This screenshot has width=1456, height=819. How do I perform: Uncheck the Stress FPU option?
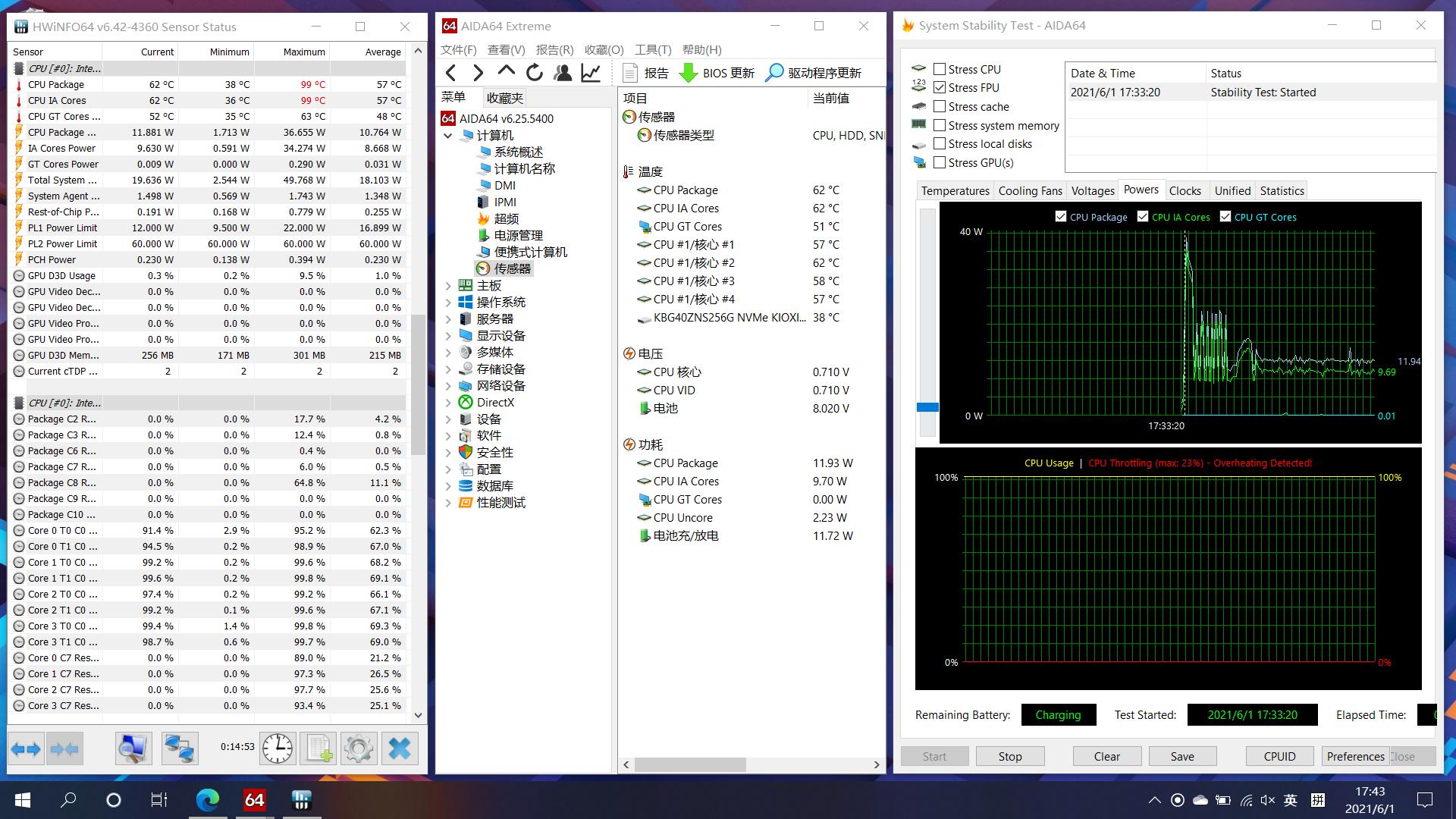(940, 88)
